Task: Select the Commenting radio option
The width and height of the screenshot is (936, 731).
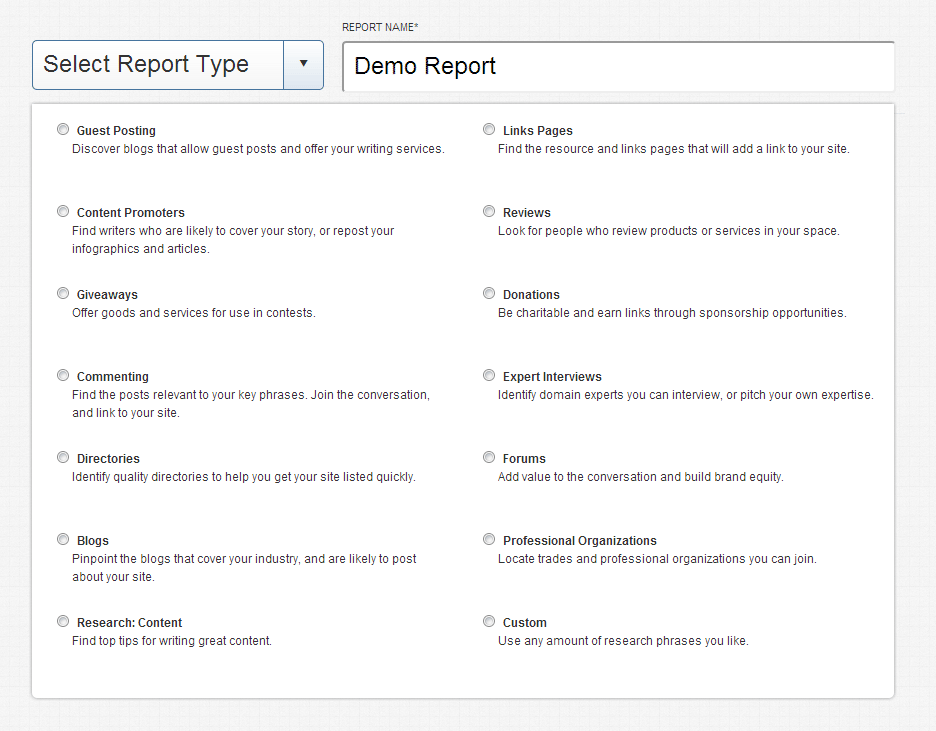Action: tap(63, 376)
